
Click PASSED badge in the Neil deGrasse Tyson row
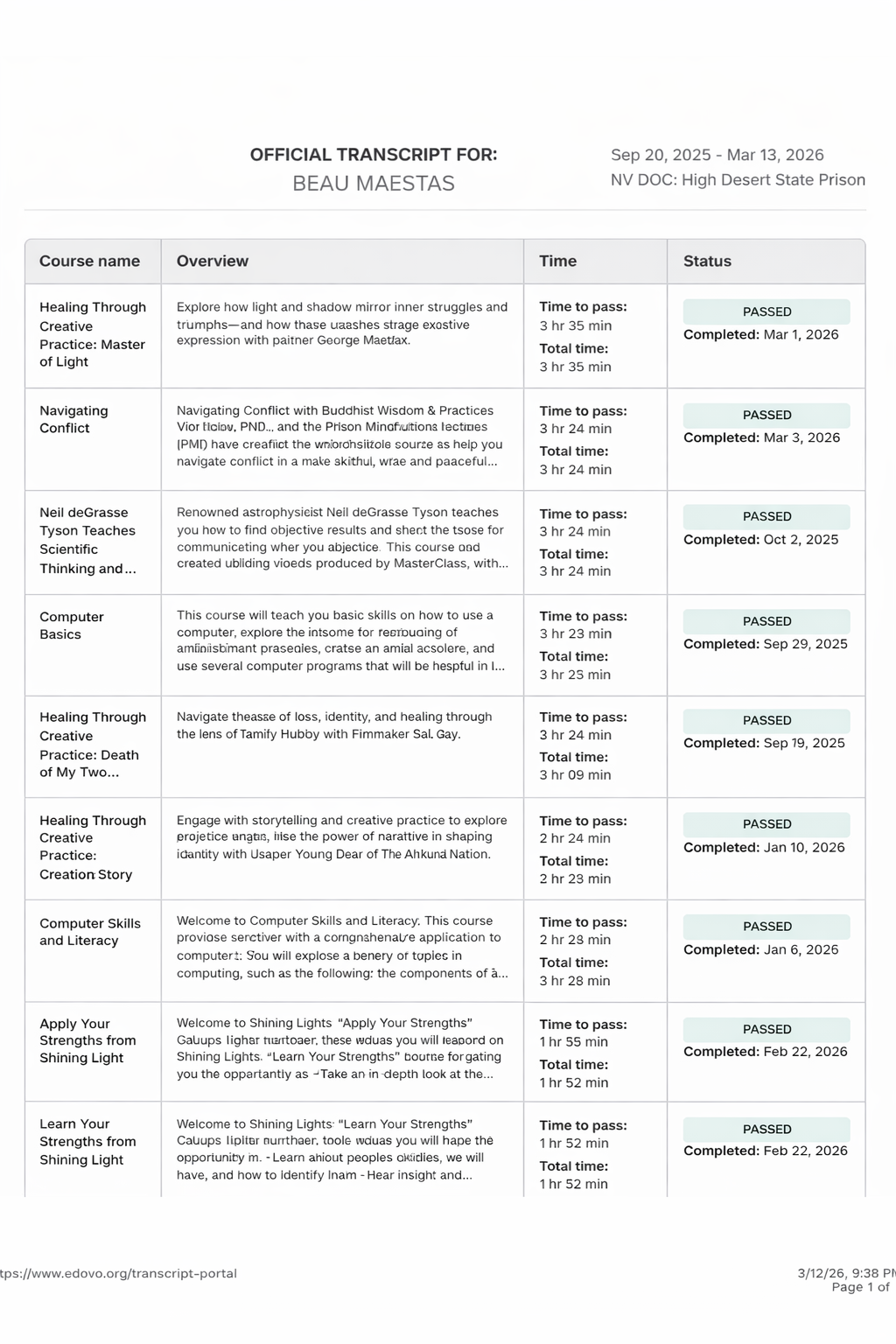(x=766, y=516)
